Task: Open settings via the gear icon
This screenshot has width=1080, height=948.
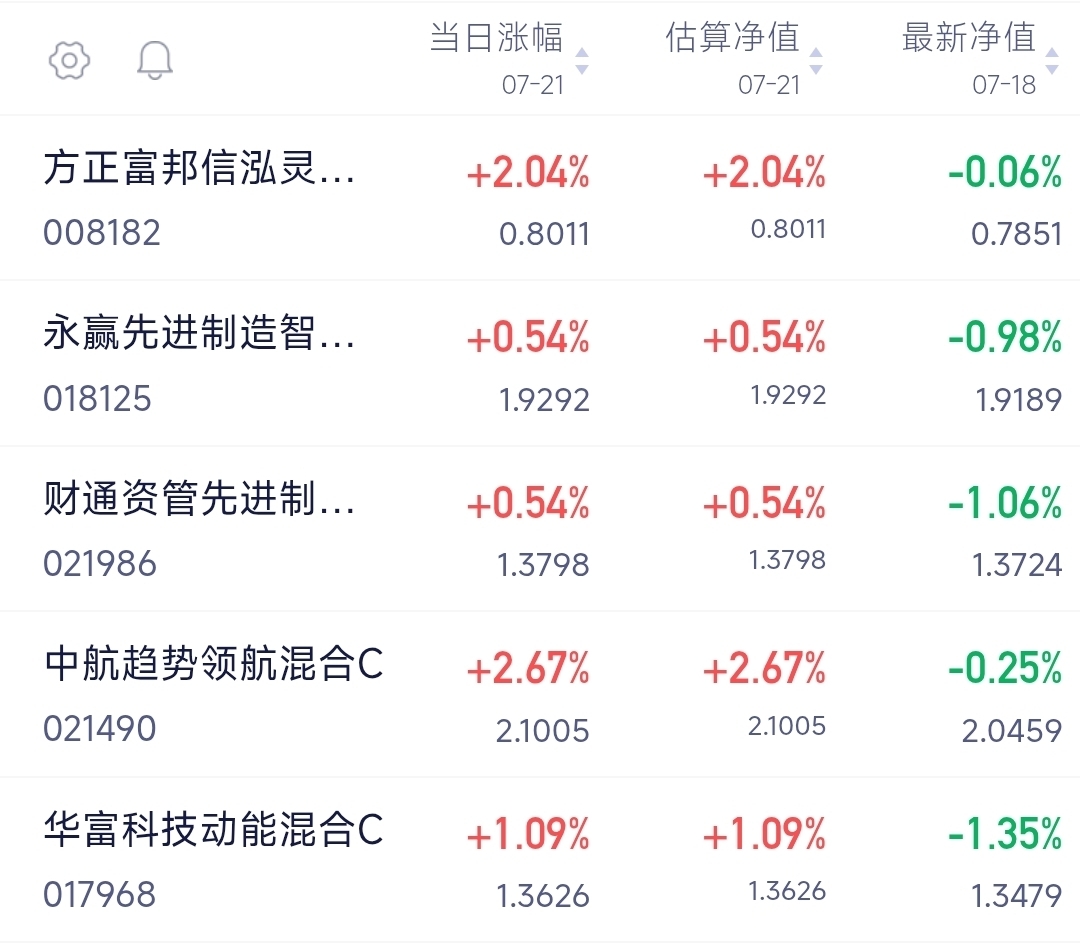Action: tap(70, 61)
